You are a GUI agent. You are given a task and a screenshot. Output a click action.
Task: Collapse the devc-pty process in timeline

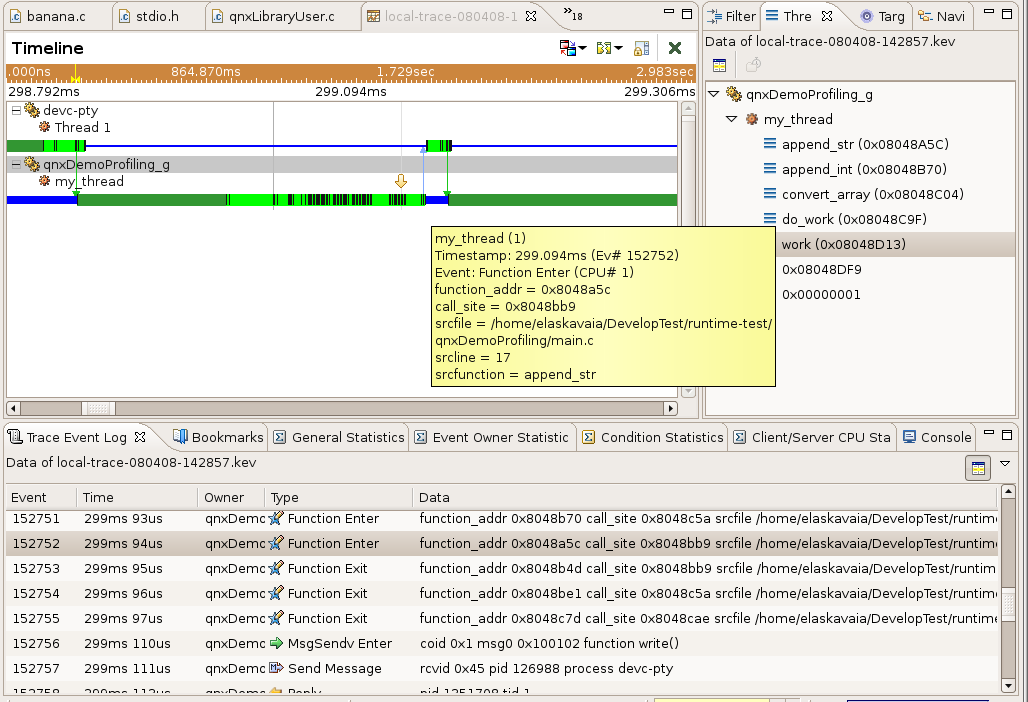coord(15,110)
